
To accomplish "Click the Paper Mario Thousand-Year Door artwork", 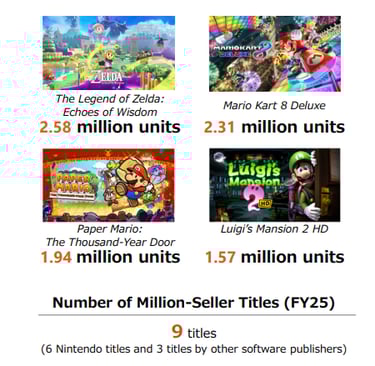I will (109, 185).
